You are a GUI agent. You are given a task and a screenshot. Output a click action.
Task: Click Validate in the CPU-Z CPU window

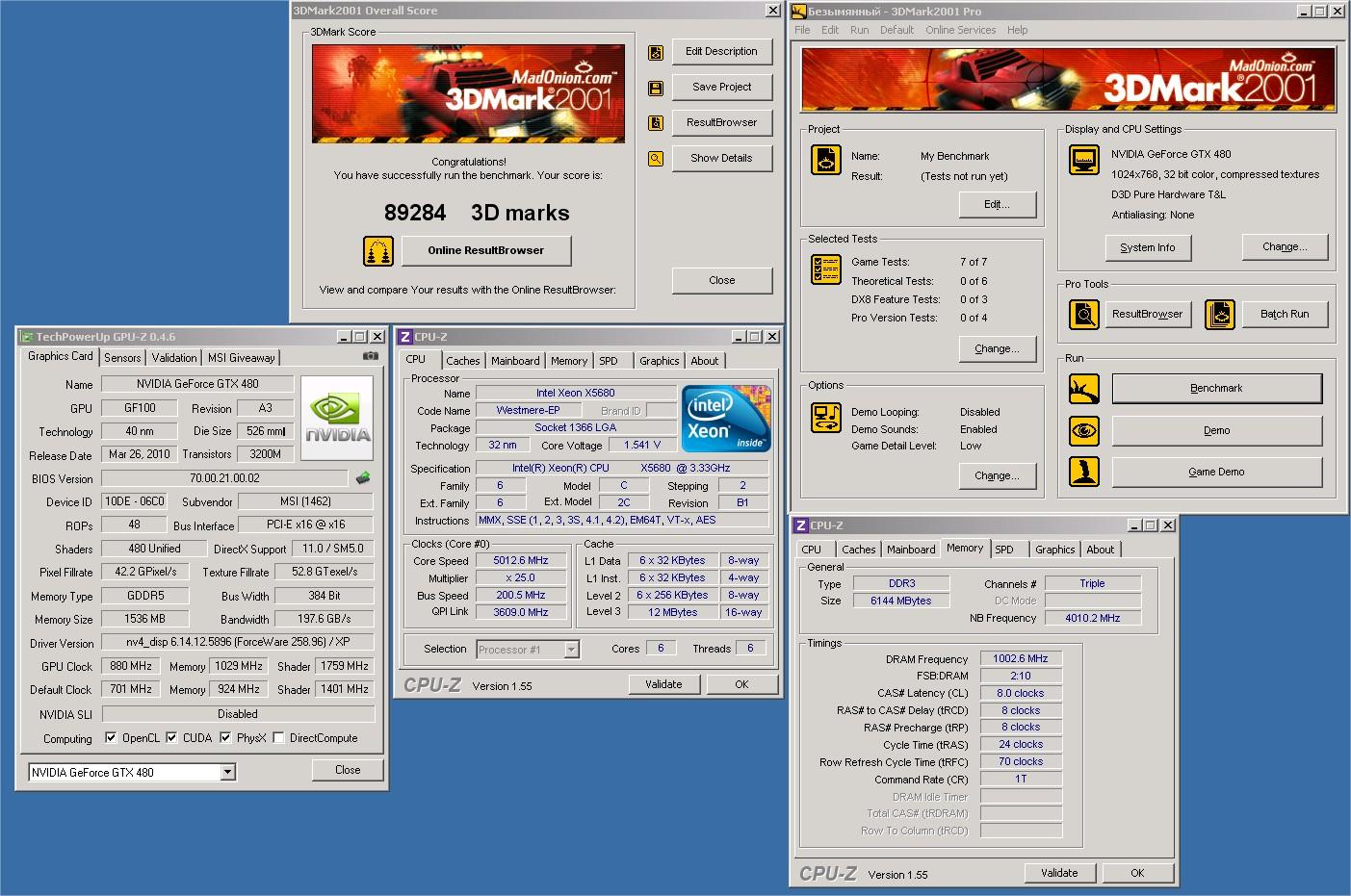[663, 684]
